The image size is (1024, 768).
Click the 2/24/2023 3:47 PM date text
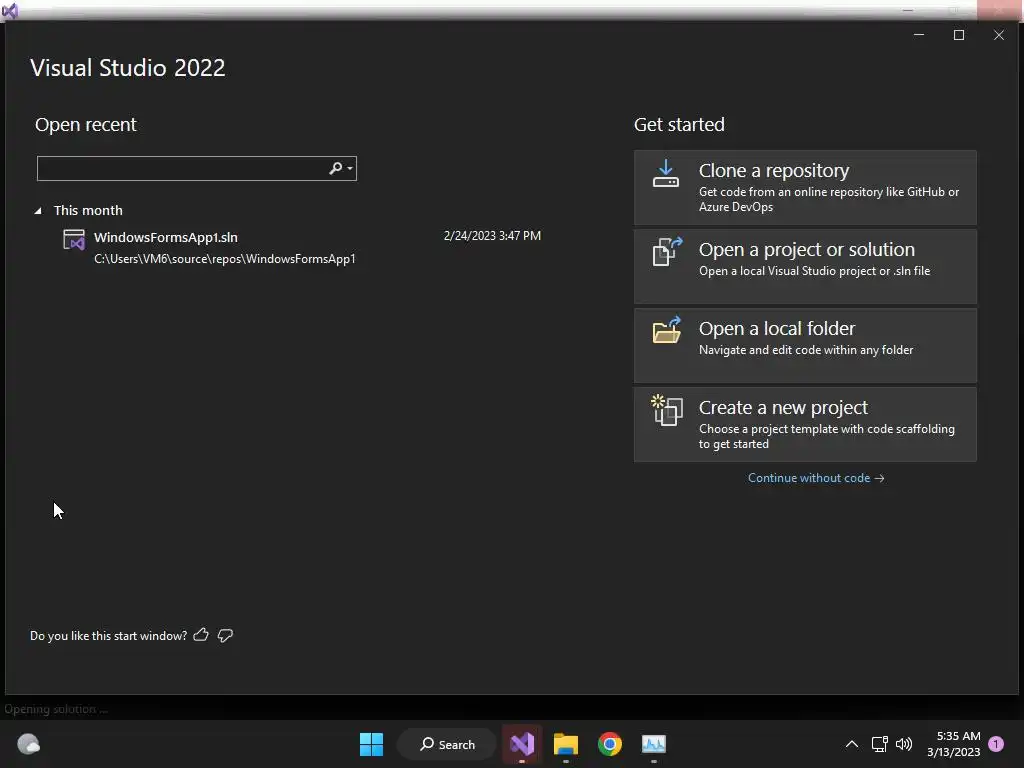click(x=492, y=236)
